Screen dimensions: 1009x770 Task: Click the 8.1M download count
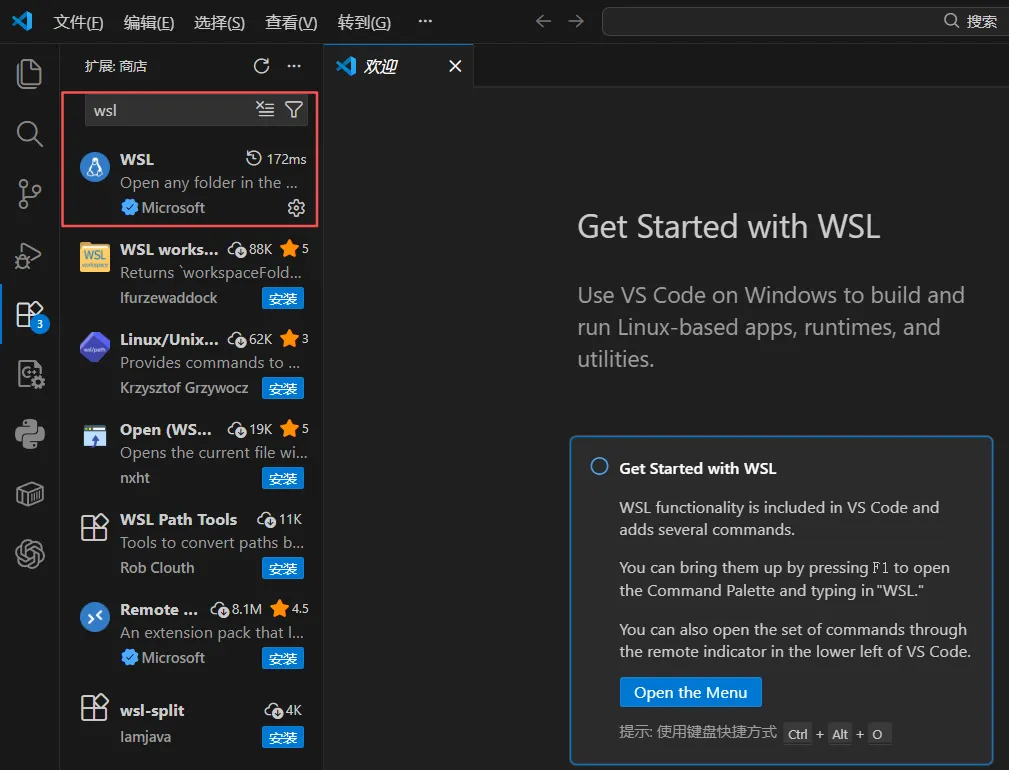tap(237, 609)
